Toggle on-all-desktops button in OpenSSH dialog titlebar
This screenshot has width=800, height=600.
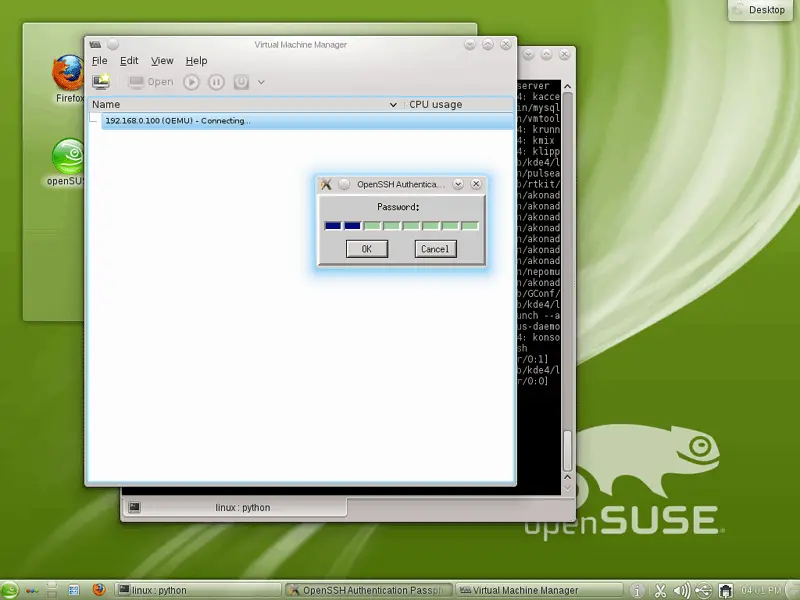coord(344,184)
